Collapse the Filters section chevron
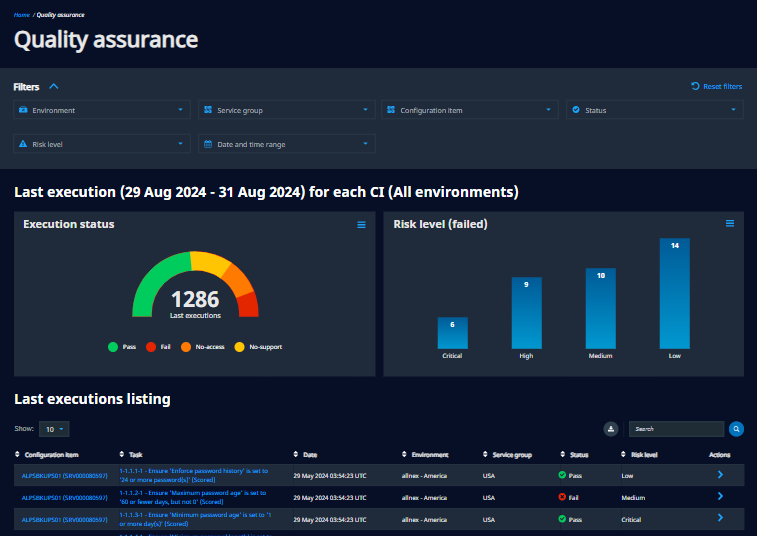 [54, 87]
